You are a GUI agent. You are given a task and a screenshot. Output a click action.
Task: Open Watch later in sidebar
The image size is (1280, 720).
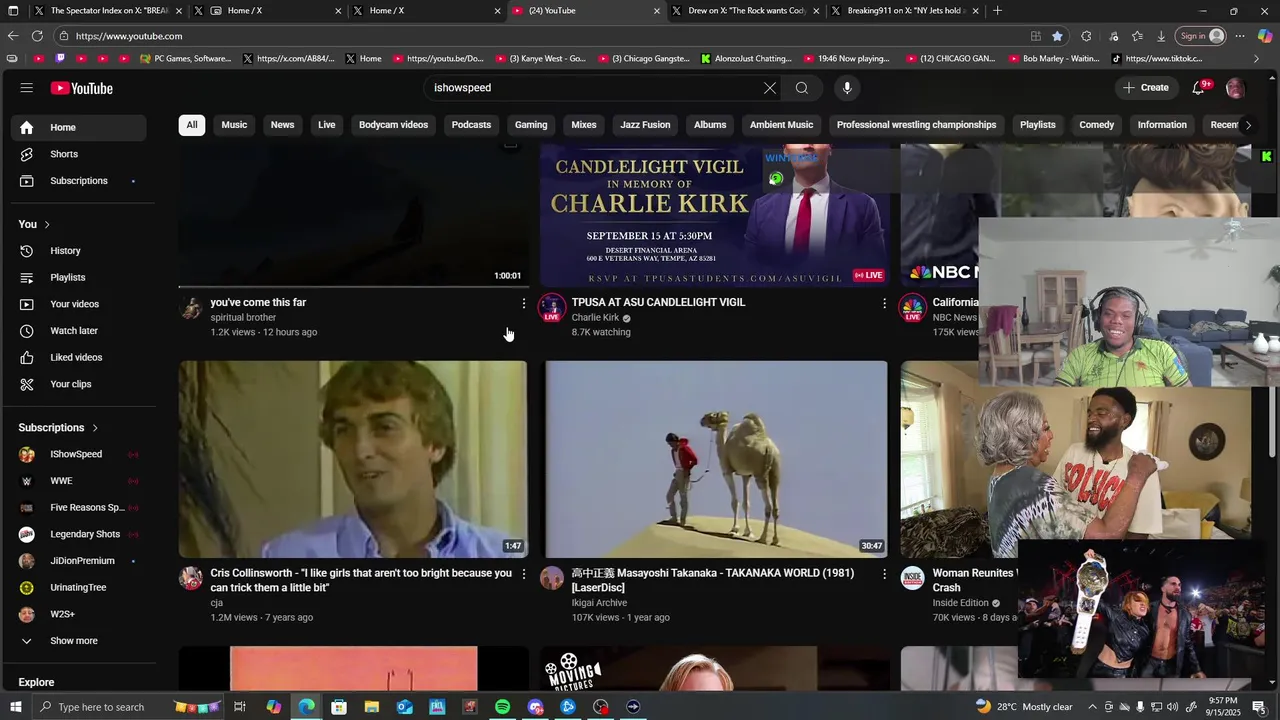79,331
